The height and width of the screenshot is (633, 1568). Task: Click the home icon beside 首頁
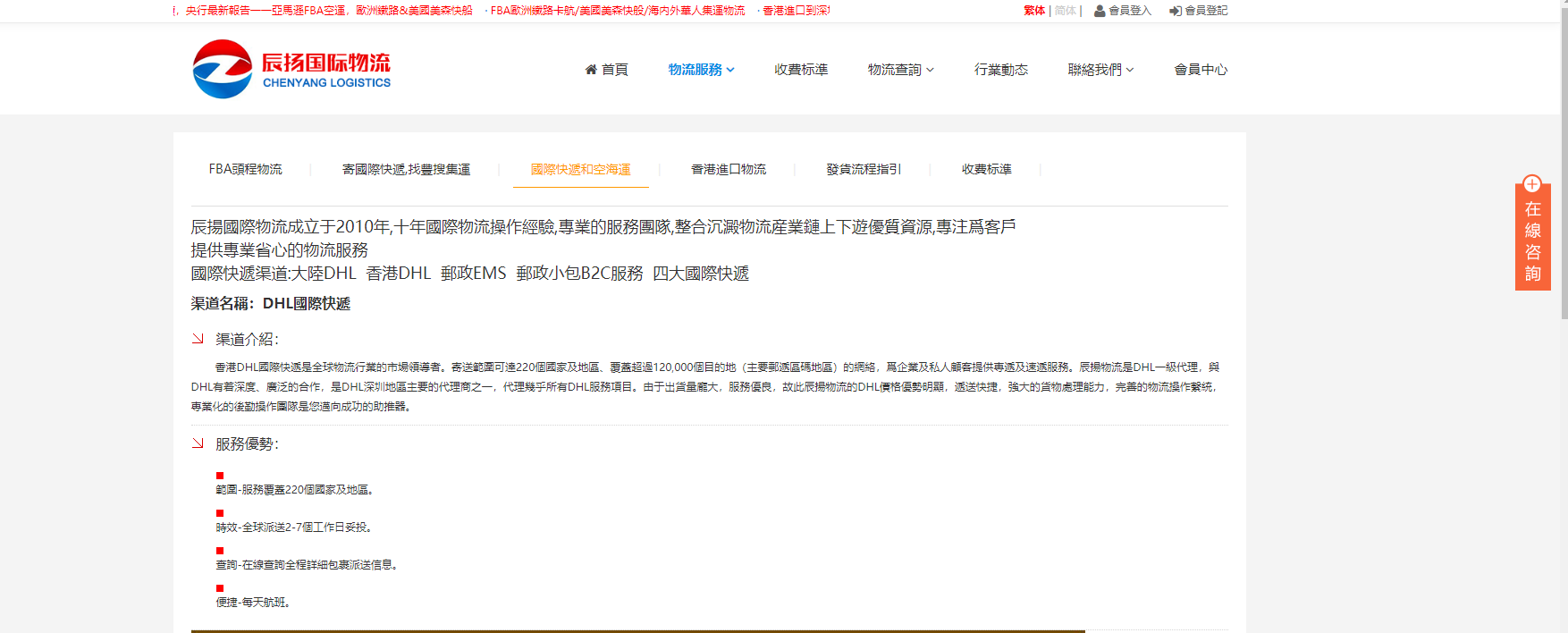(x=591, y=70)
